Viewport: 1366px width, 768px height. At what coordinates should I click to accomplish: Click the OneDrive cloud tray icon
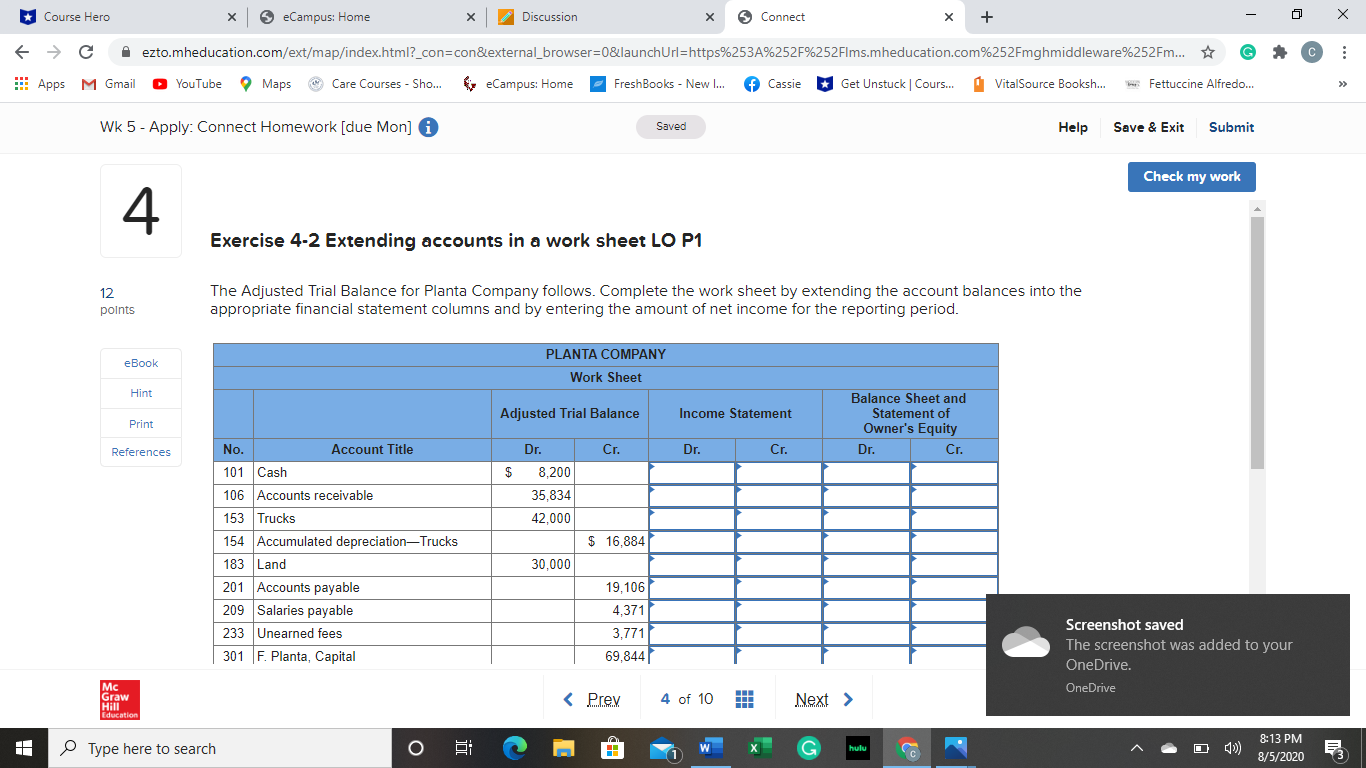click(1169, 748)
